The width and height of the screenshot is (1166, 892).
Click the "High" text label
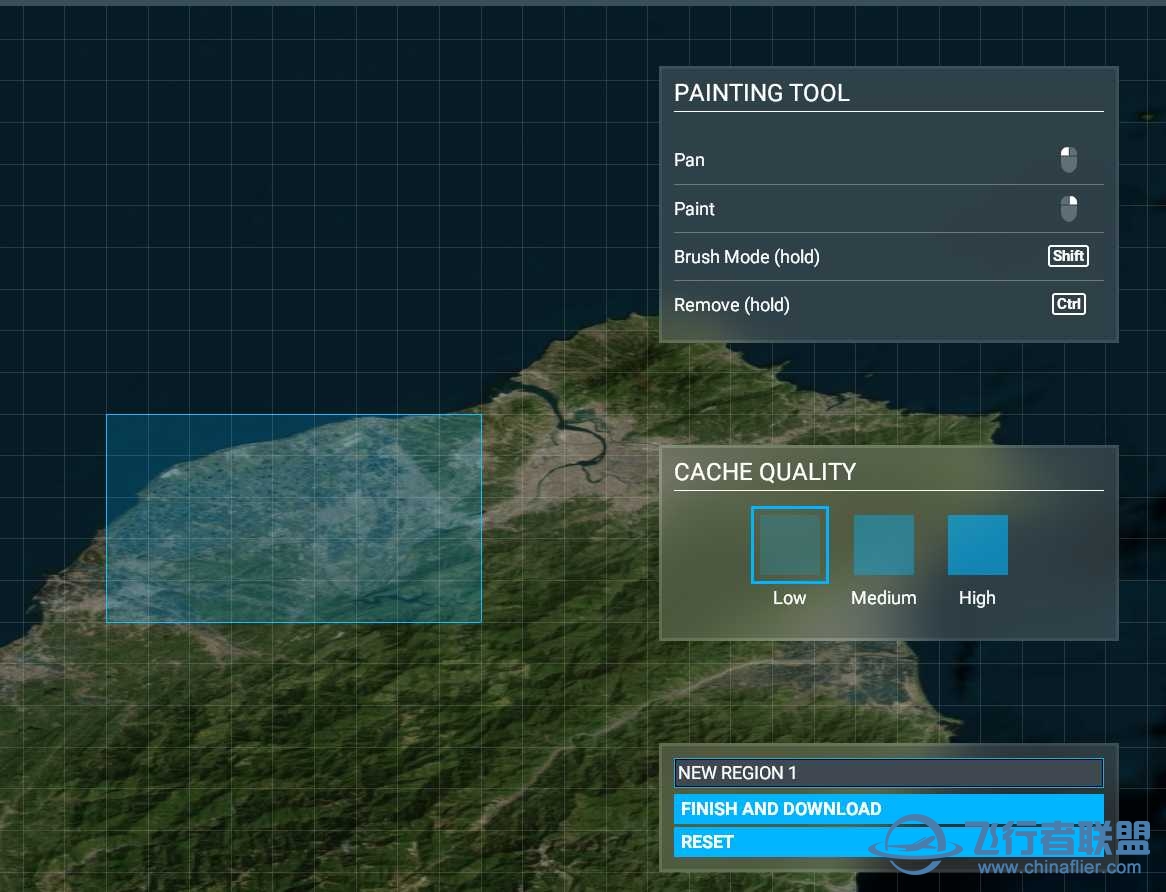[977, 598]
